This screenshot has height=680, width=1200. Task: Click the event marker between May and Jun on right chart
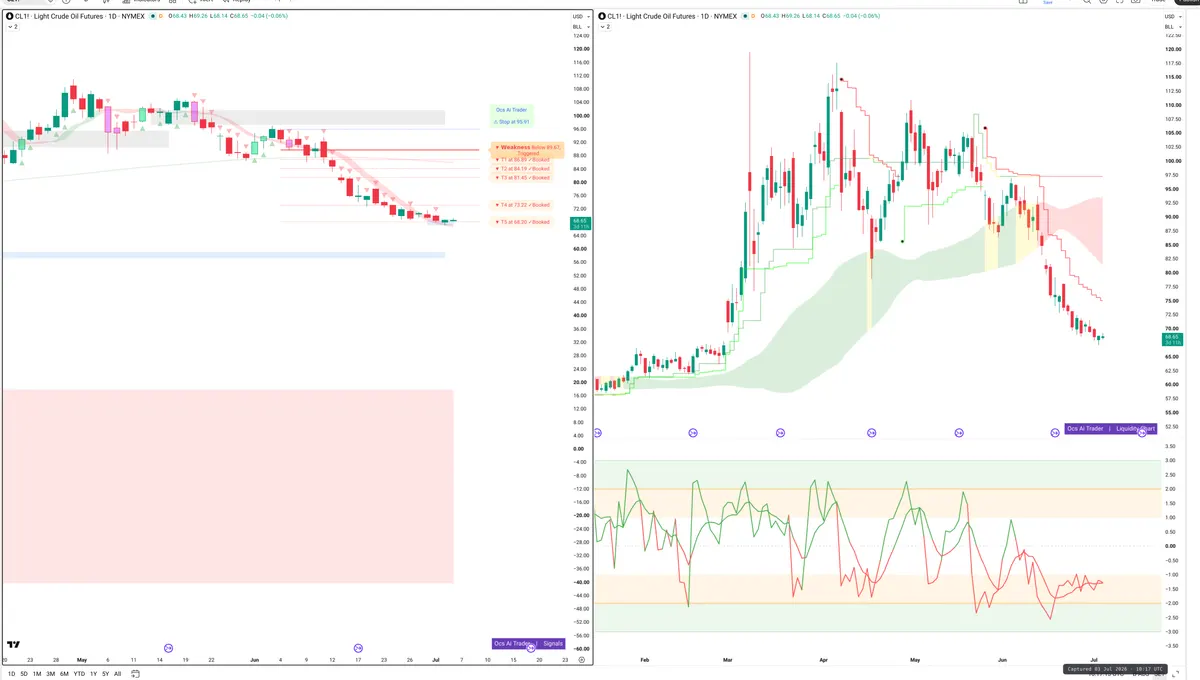pos(959,433)
